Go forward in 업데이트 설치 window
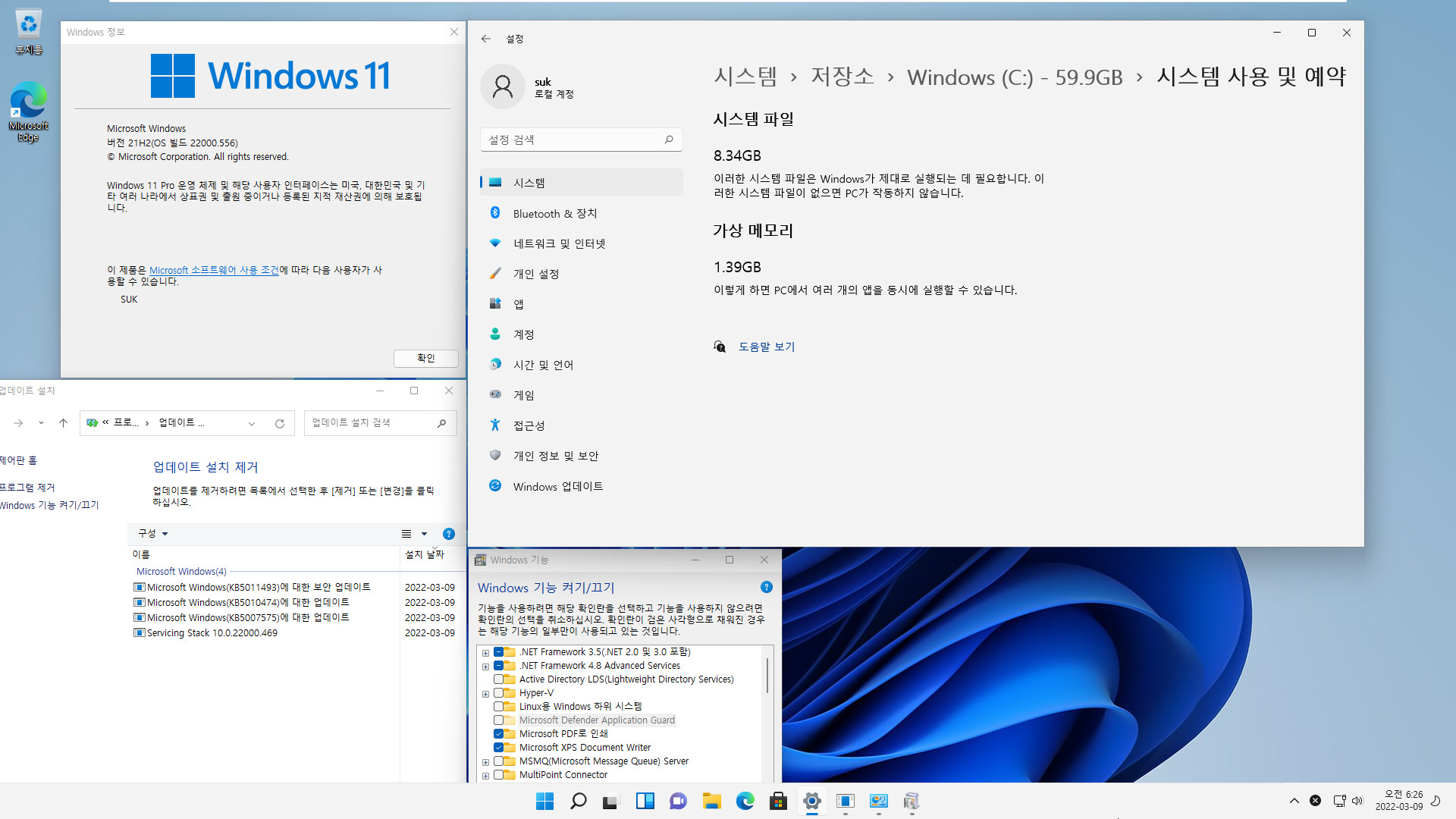 pos(18,423)
